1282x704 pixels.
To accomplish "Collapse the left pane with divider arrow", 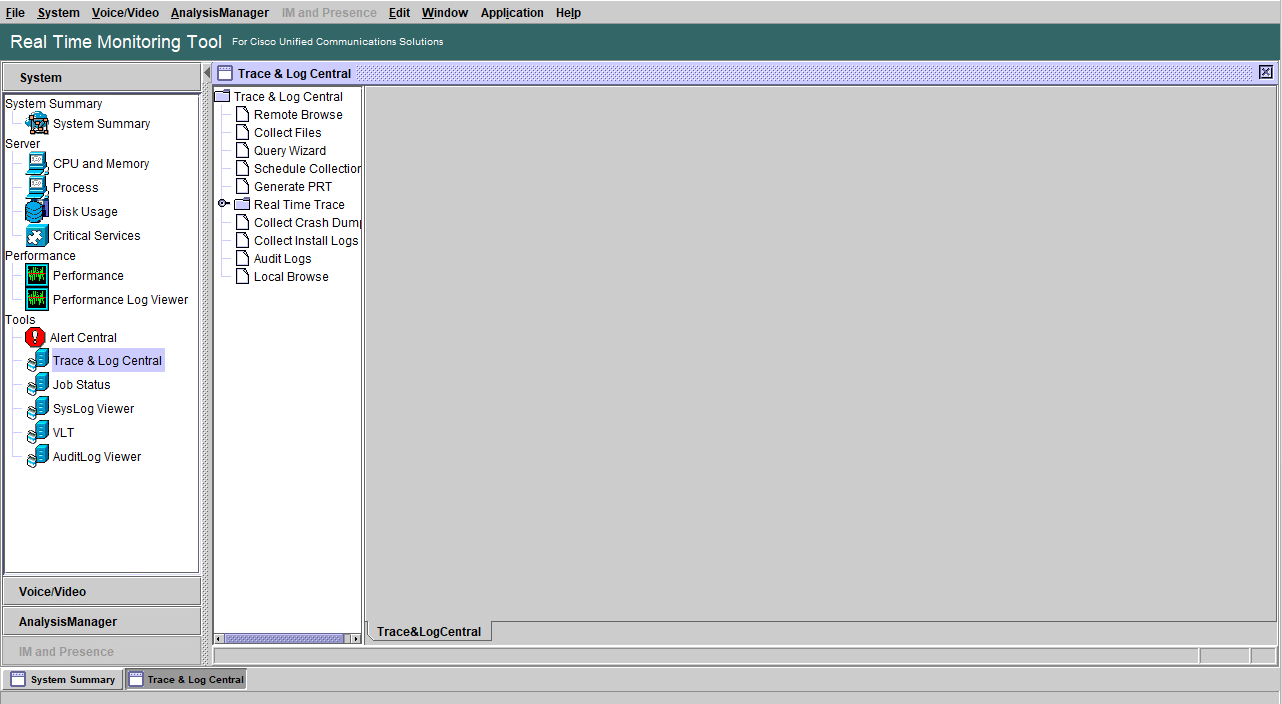I will pyautogui.click(x=207, y=73).
